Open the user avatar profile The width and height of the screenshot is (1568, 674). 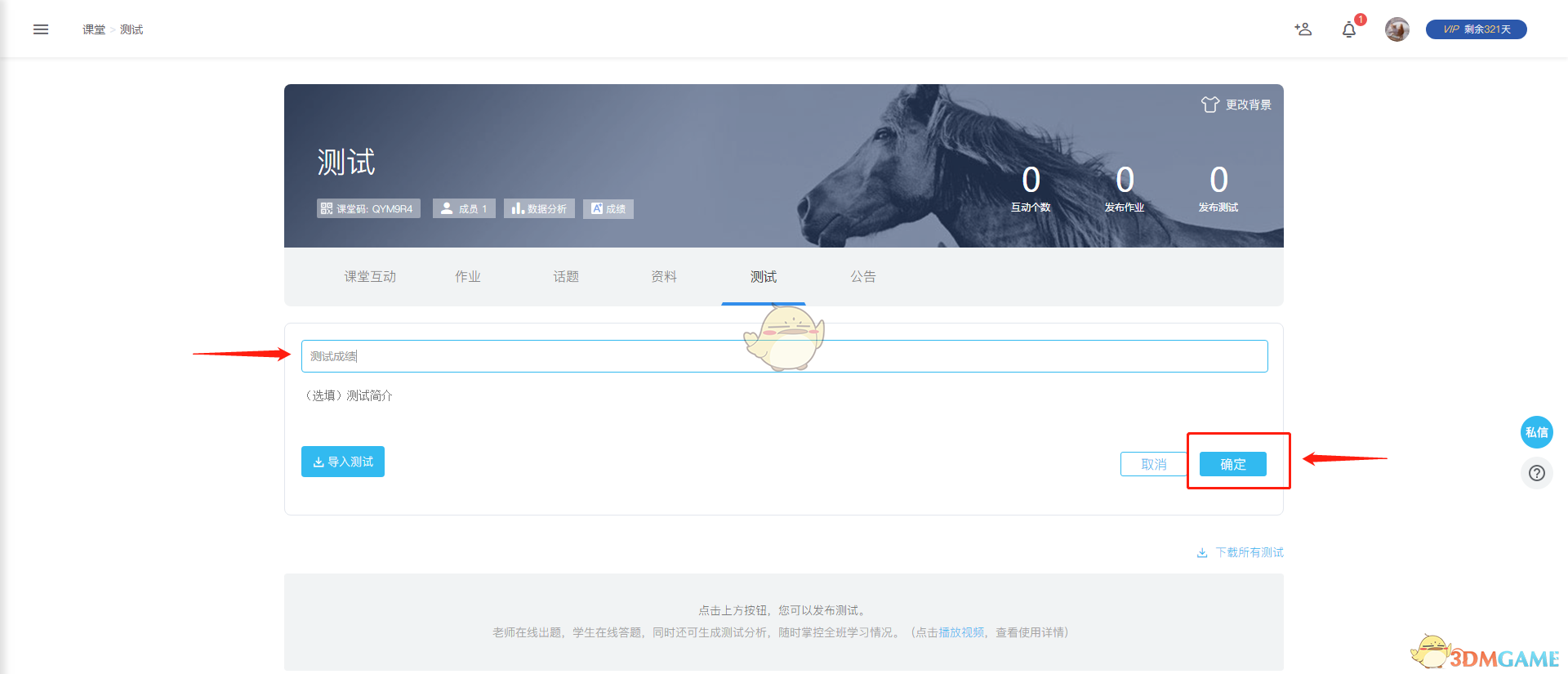click(1396, 29)
